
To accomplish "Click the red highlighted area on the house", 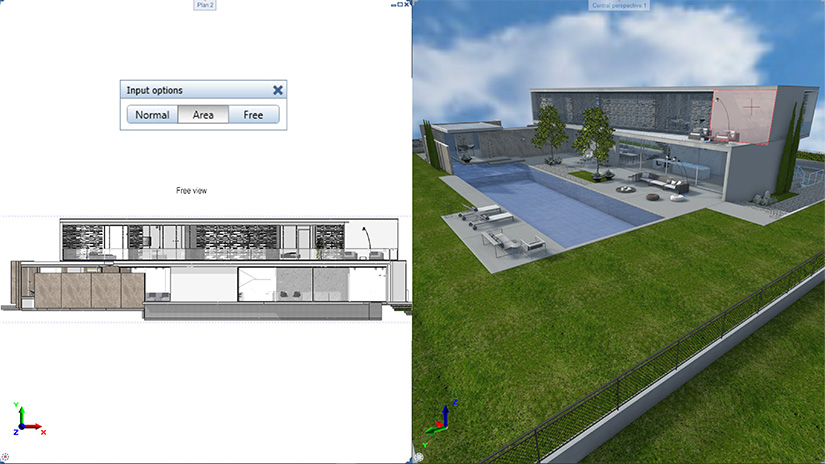I will tap(743, 116).
